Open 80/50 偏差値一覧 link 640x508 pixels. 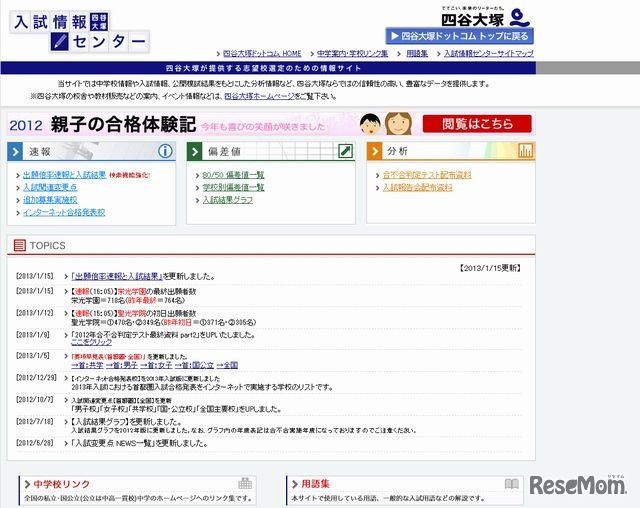(x=233, y=175)
